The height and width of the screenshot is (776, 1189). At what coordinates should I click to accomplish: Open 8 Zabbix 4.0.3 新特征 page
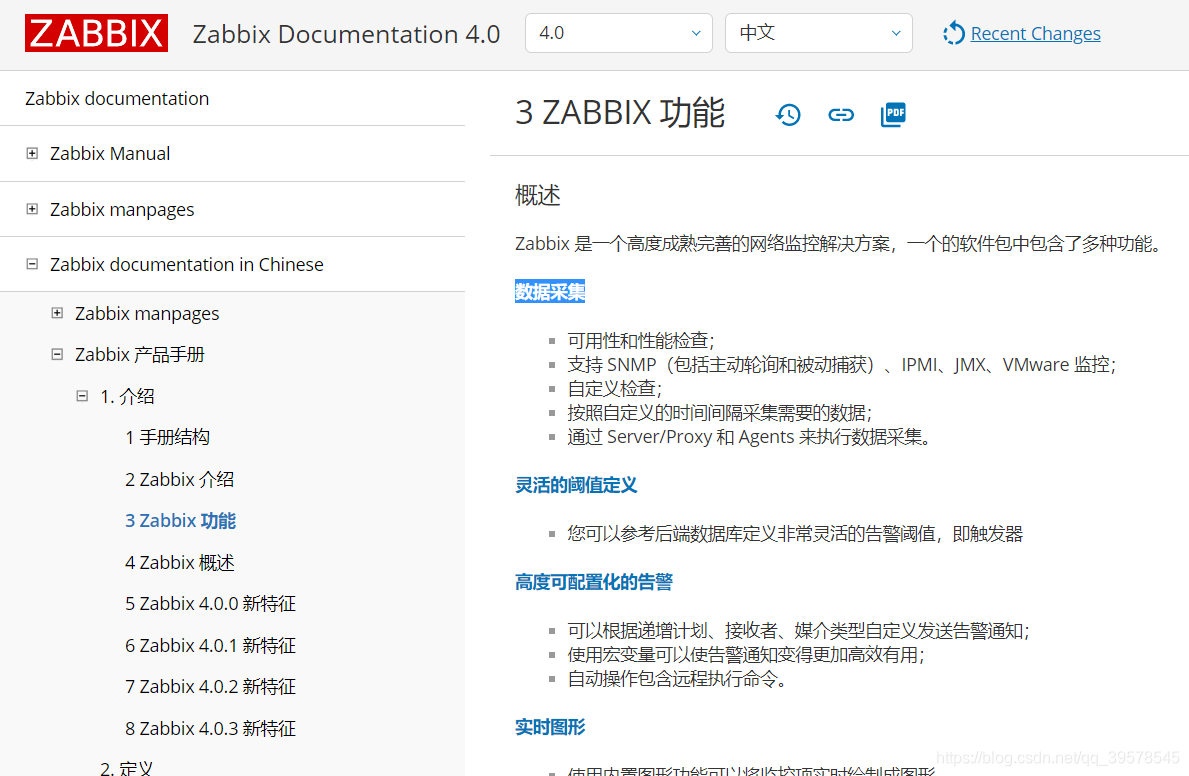click(210, 728)
